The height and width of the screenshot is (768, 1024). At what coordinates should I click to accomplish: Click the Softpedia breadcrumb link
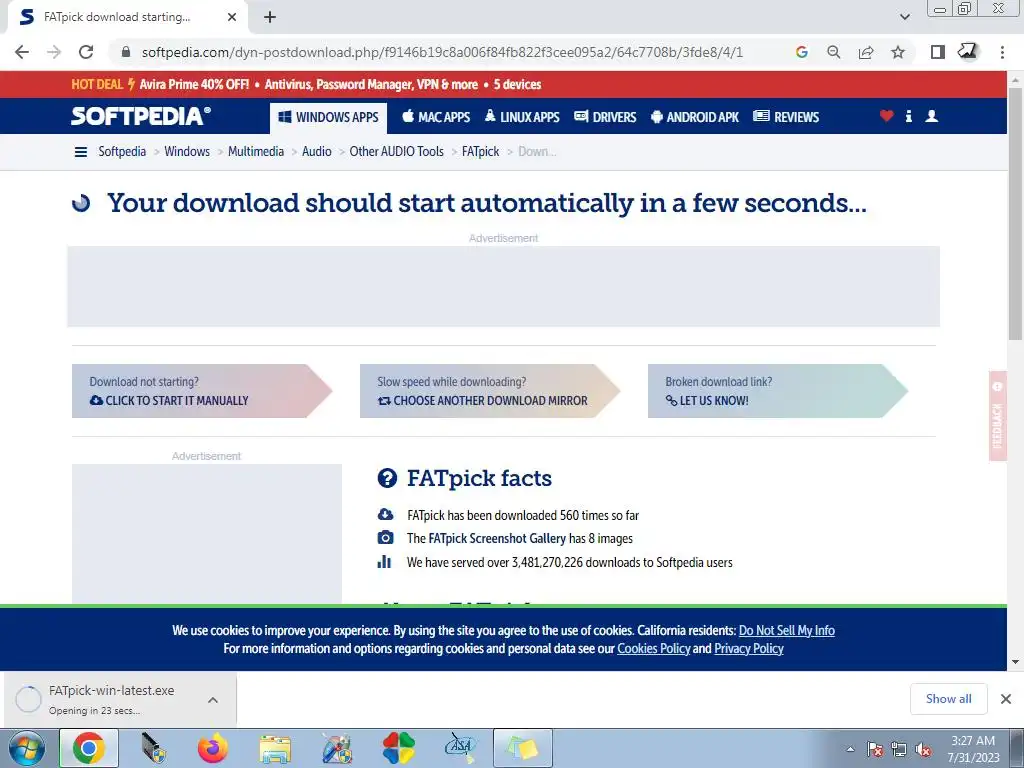(122, 152)
